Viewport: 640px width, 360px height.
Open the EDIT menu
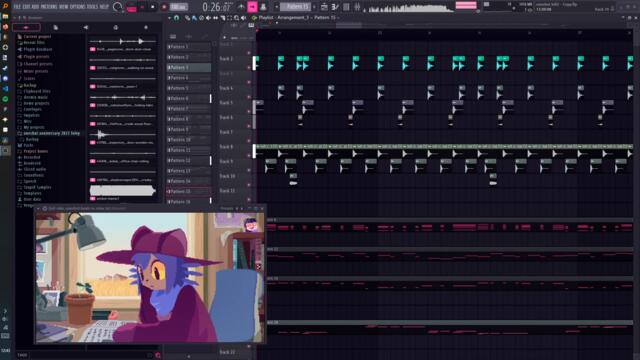[x=26, y=7]
